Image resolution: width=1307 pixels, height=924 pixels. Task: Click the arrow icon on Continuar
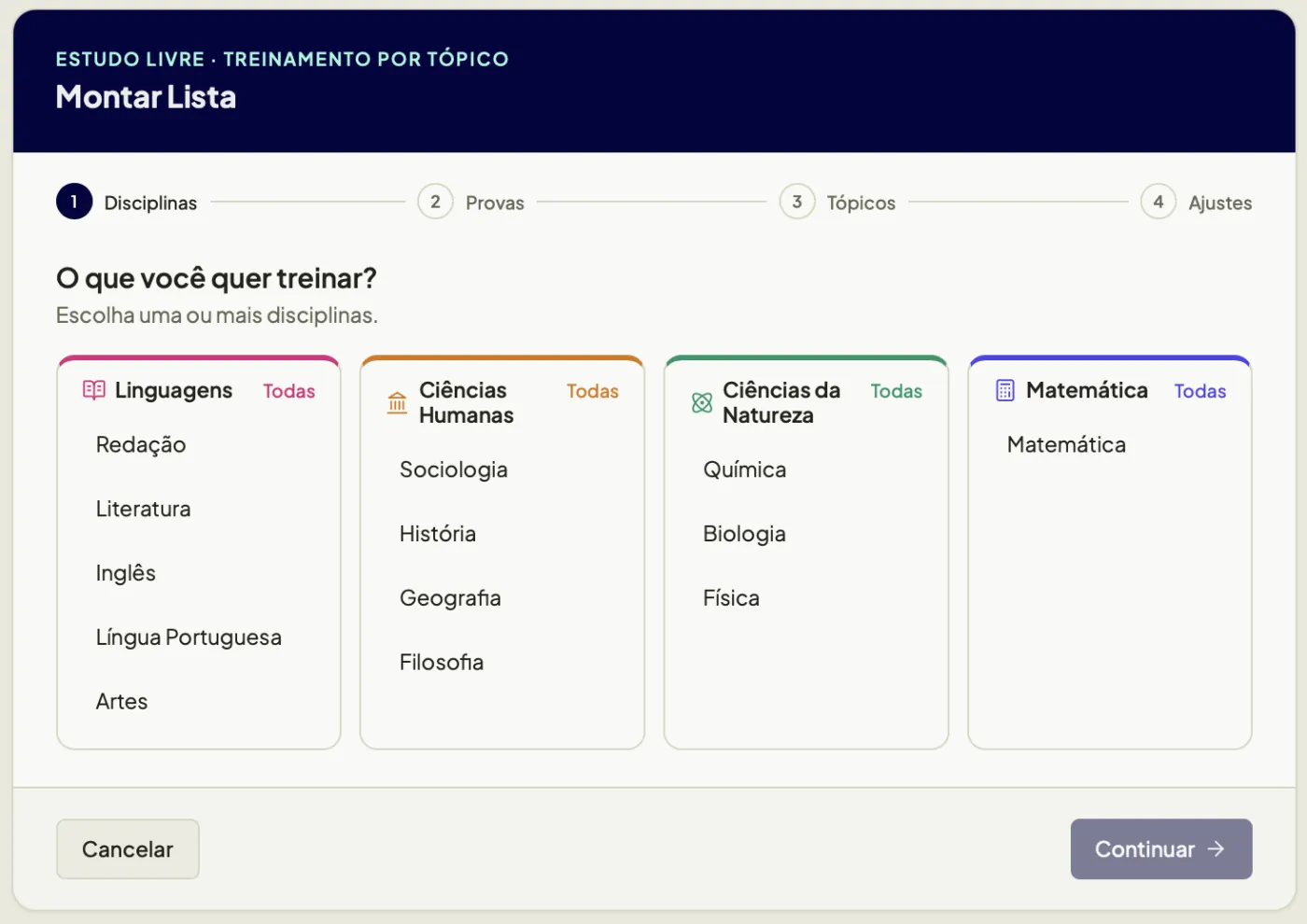[x=1216, y=849]
